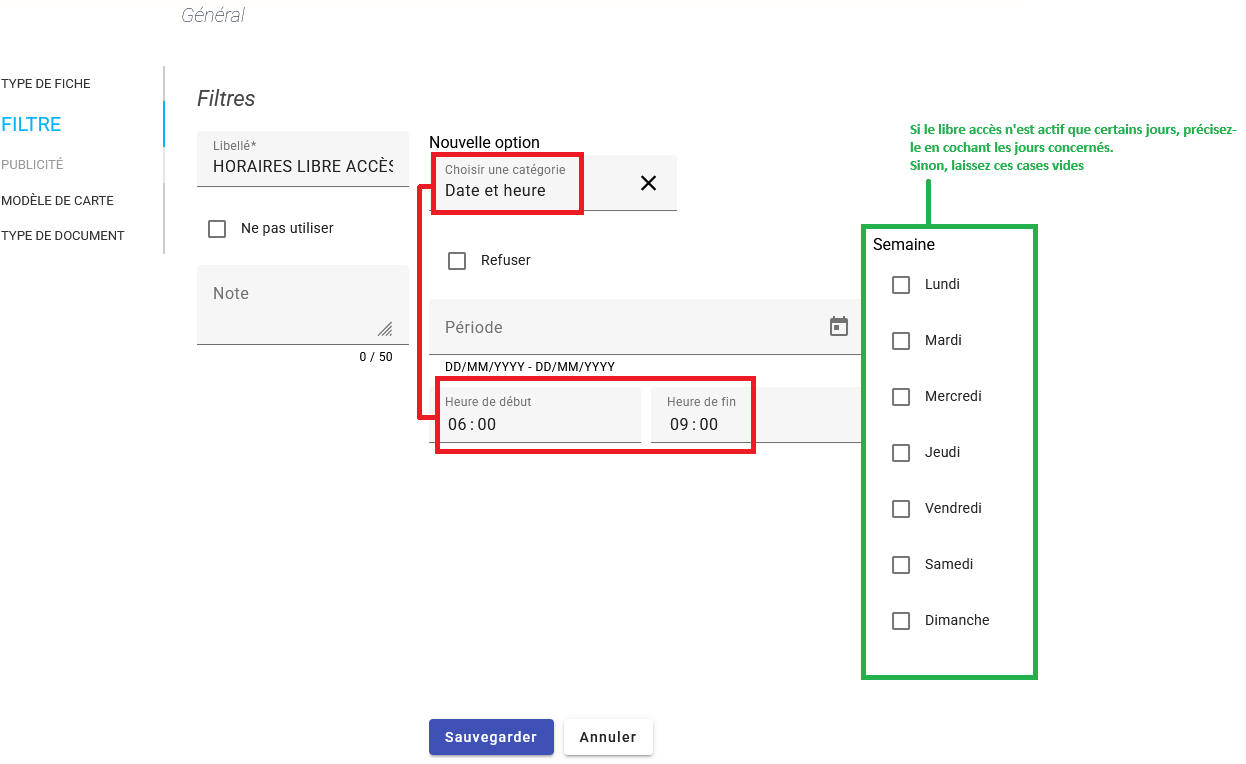Open the 'Type de fiche' section

click(x=46, y=84)
